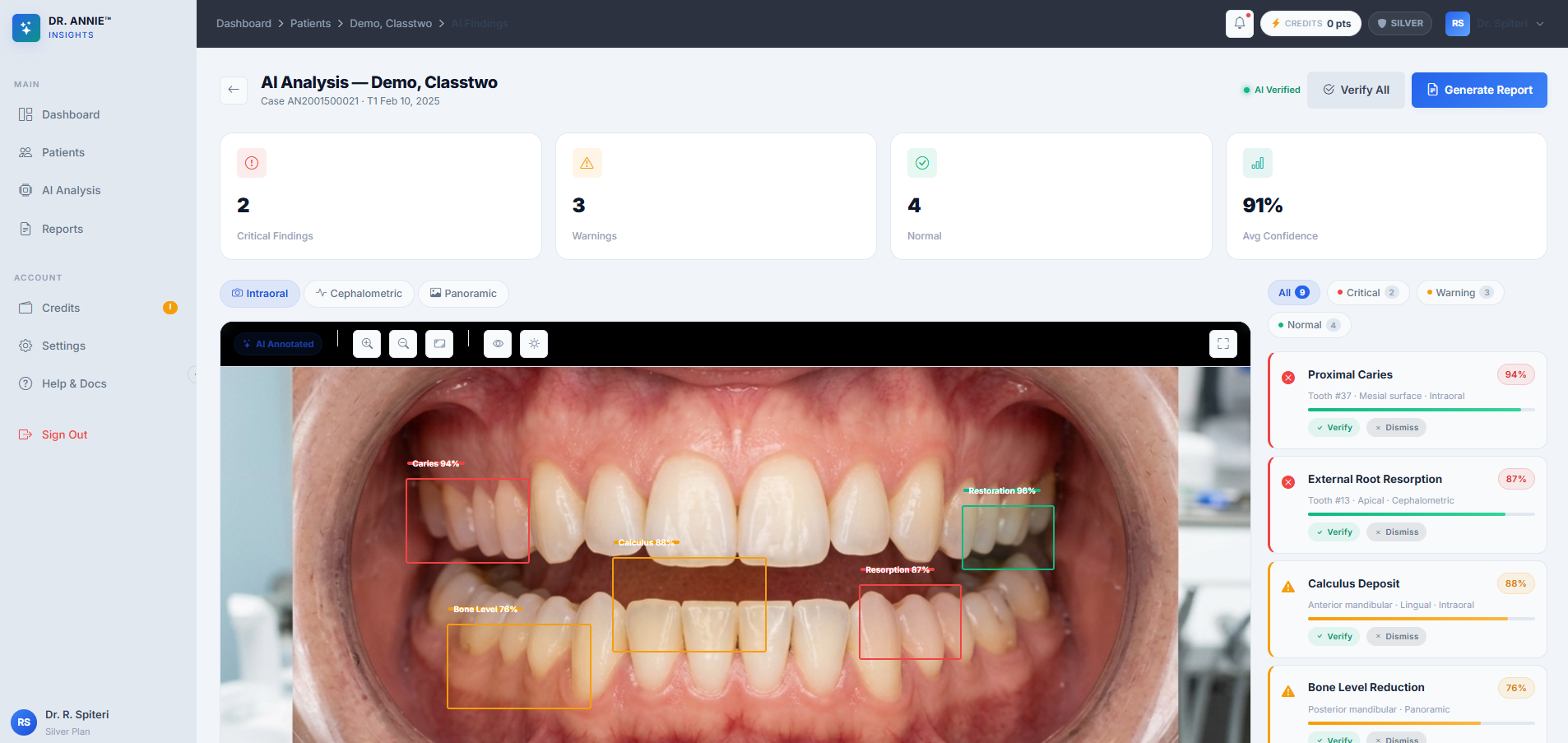Click the warning icon on Calculus Deposit
Image resolution: width=1568 pixels, height=743 pixels.
click(1288, 587)
